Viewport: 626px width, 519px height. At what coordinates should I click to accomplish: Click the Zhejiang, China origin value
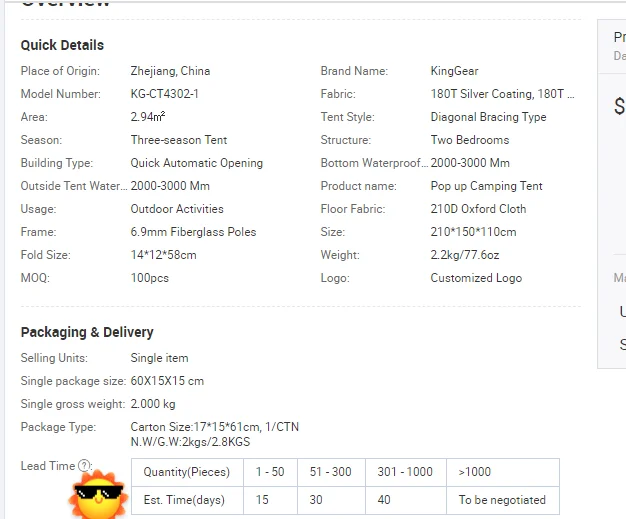coord(170,71)
